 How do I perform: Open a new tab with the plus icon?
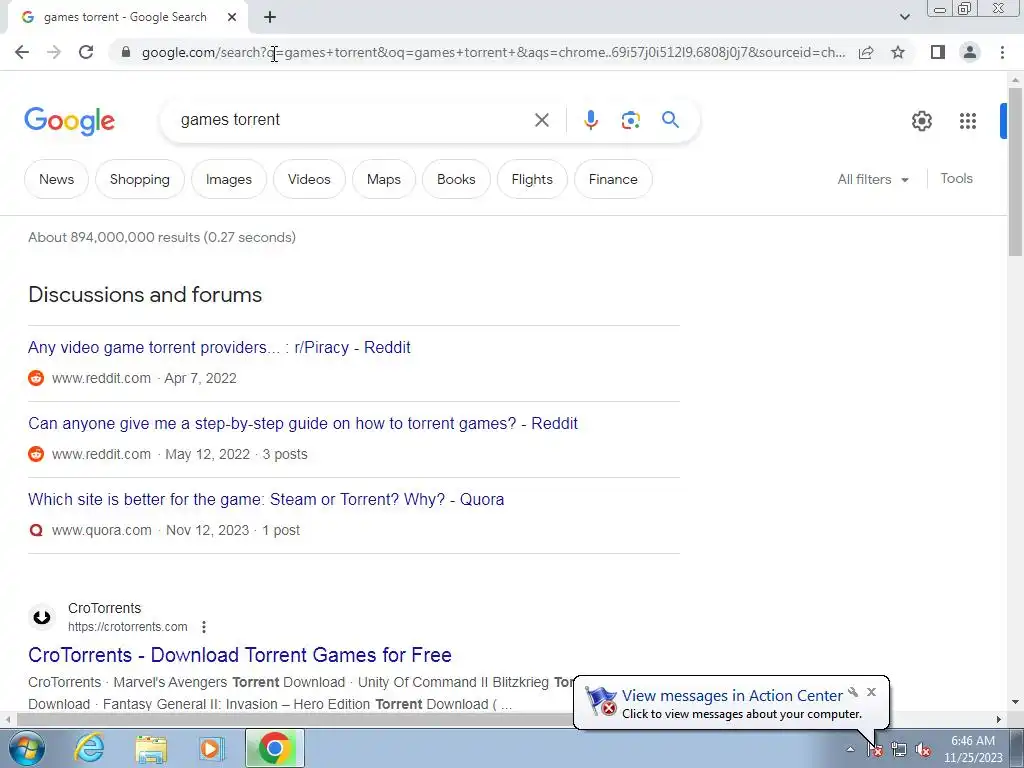tap(270, 18)
